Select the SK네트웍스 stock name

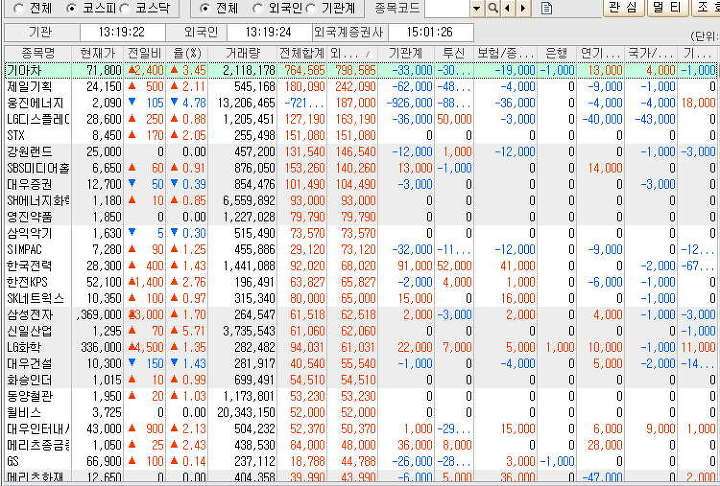[x=35, y=299]
